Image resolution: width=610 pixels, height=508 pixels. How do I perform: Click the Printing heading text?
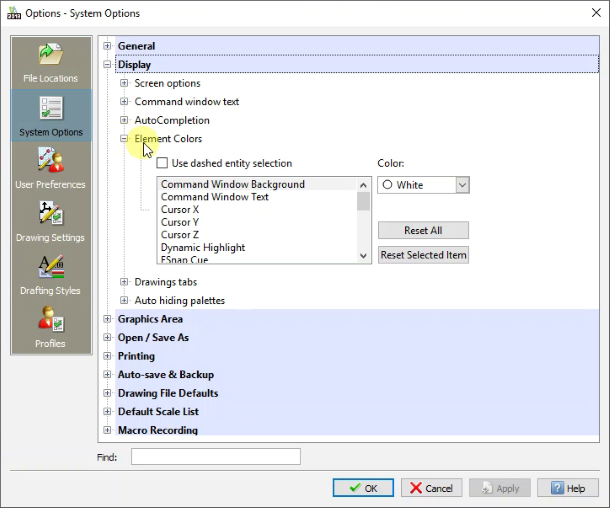click(x=136, y=356)
